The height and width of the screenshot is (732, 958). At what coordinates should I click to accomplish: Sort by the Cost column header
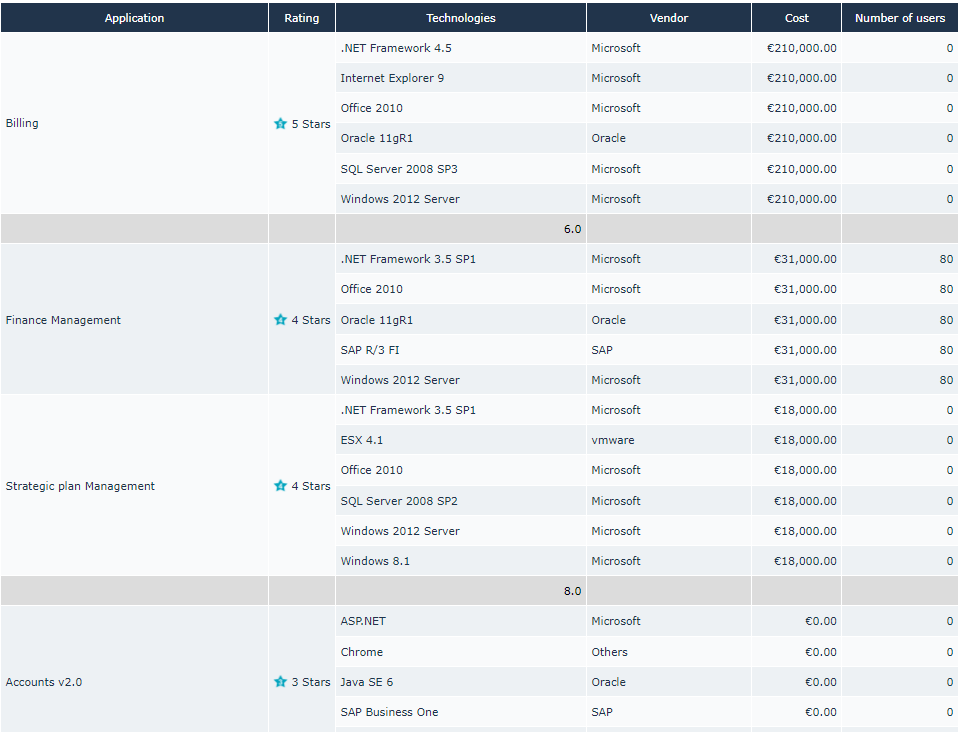point(796,18)
